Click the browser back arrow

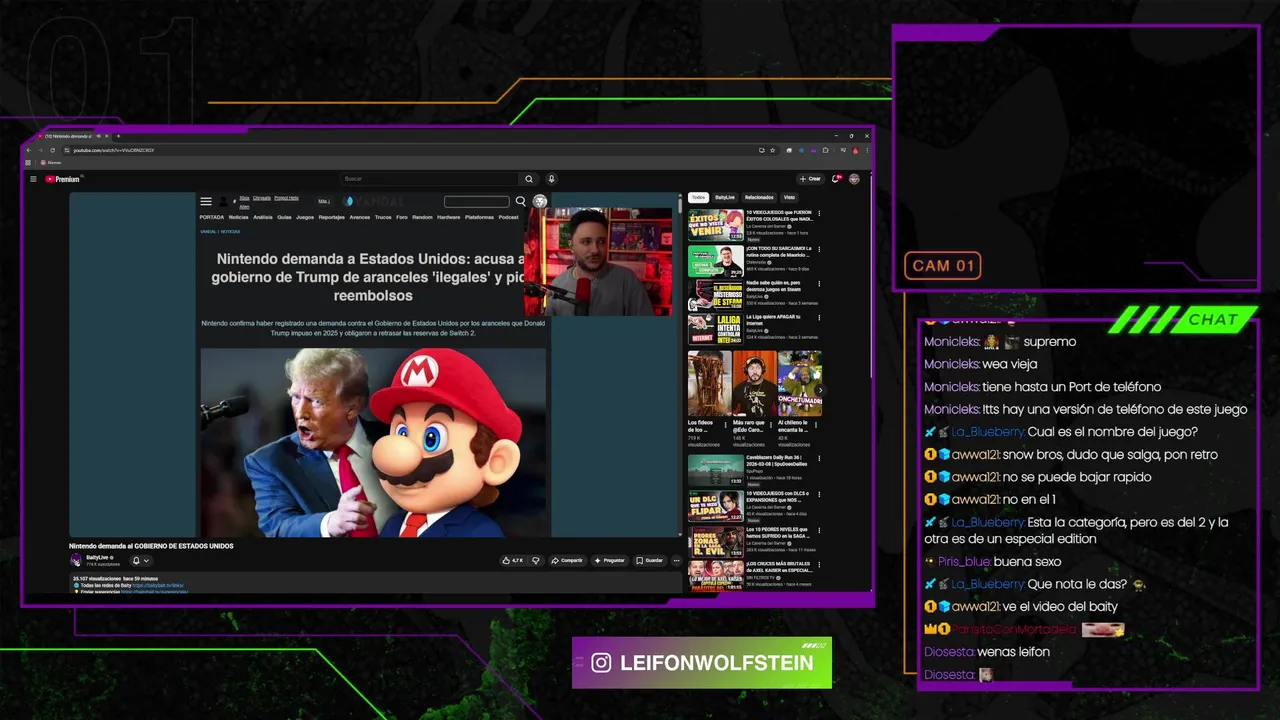click(29, 150)
